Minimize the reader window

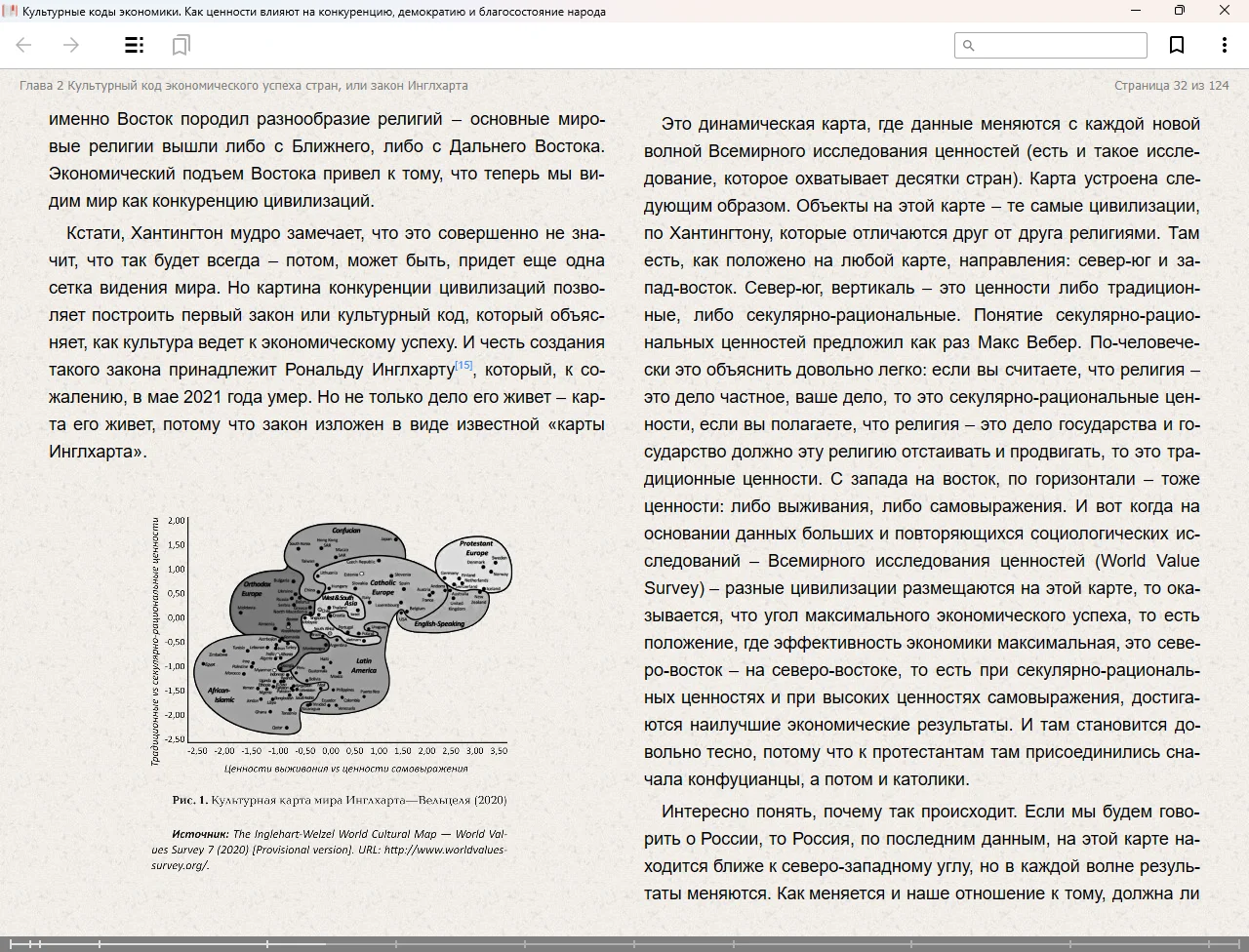(x=1136, y=11)
